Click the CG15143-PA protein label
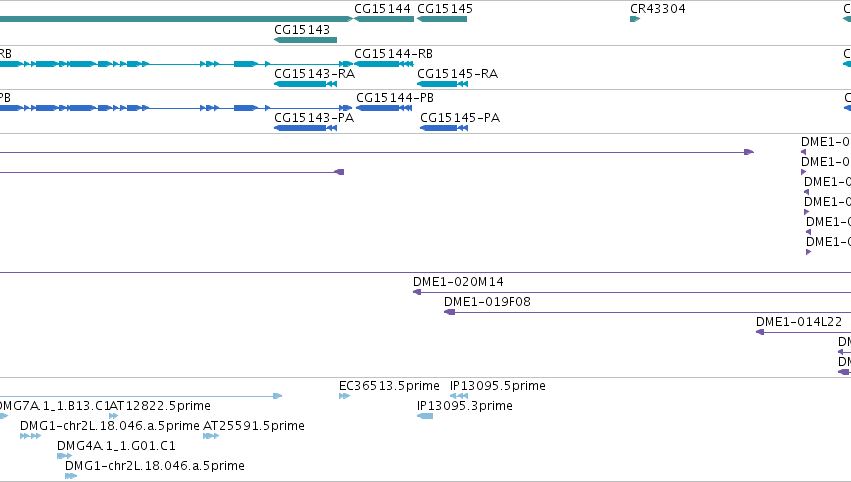851x482 pixels. [314, 118]
